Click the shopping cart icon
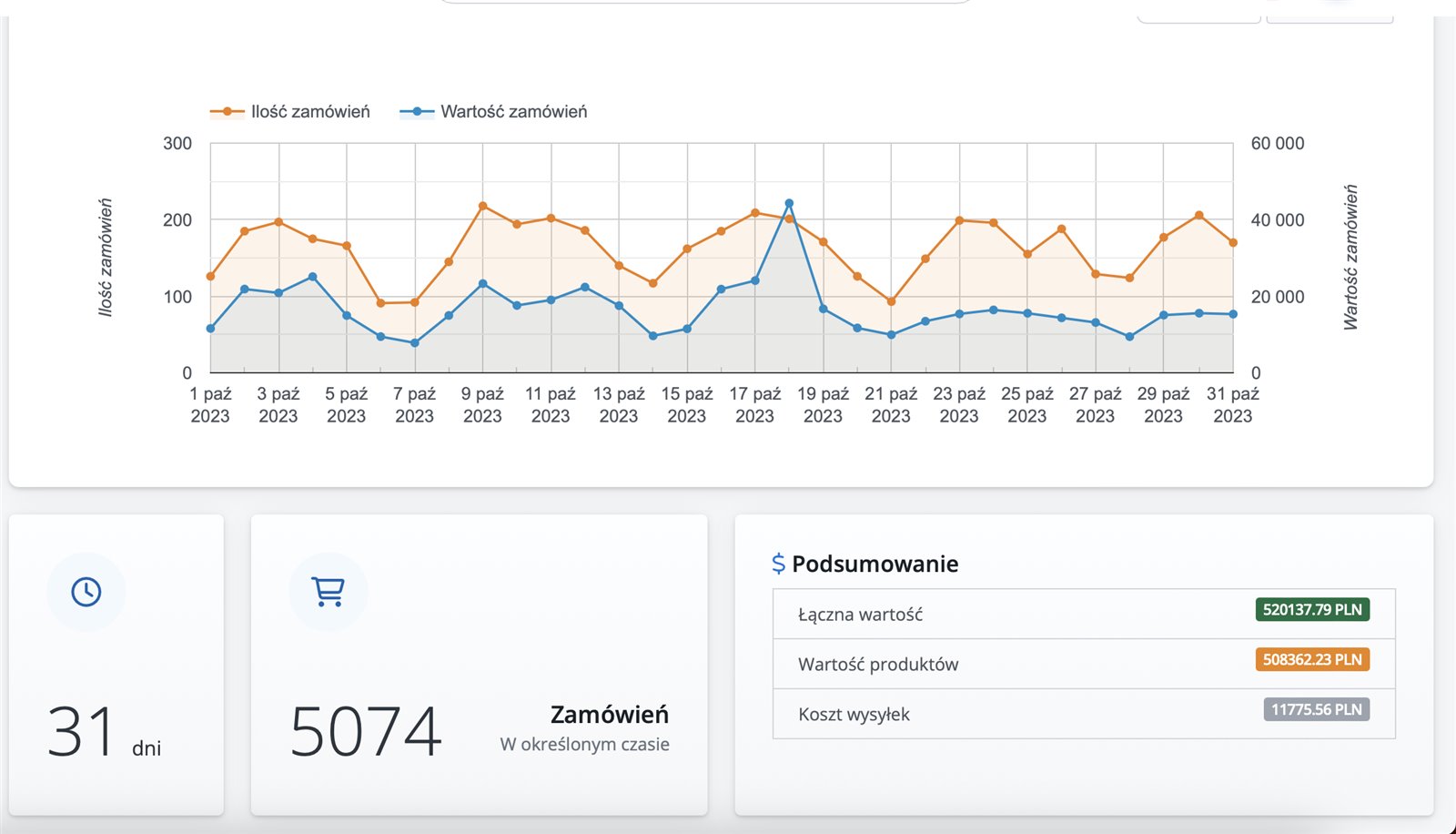This screenshot has height=834, width=1456. (x=328, y=592)
